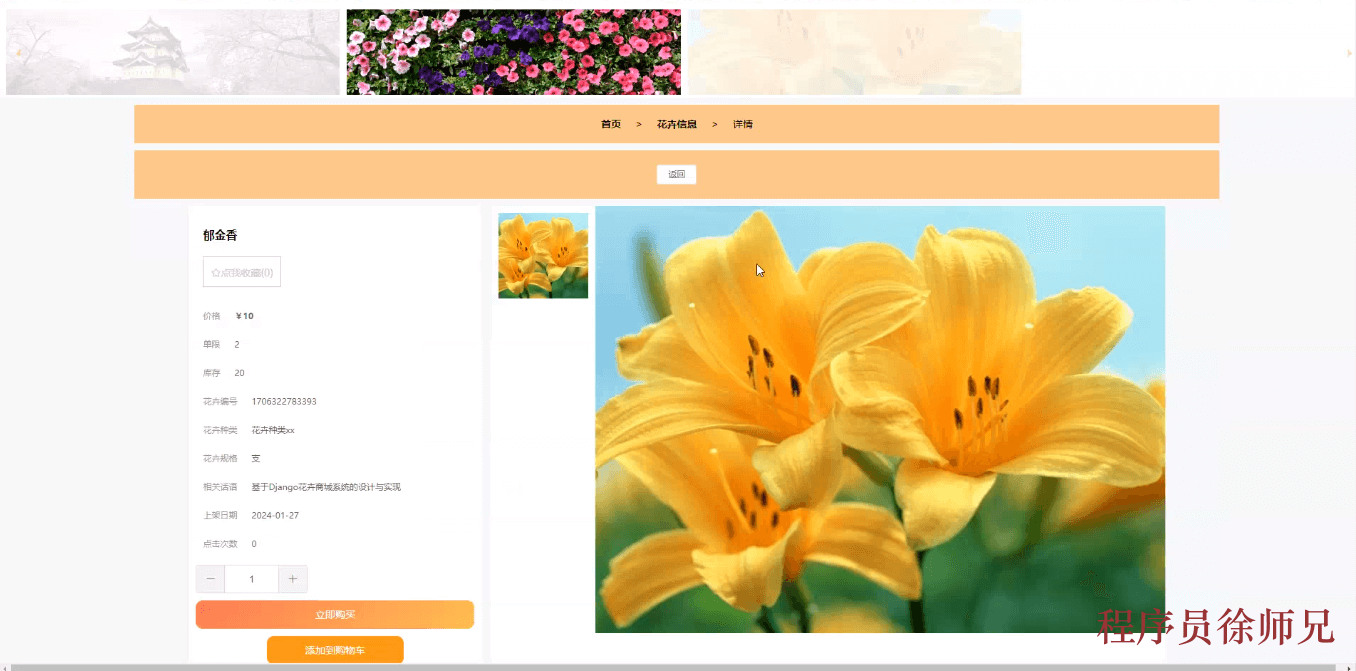The width and height of the screenshot is (1356, 671).
Task: Select 详情 in the breadcrumb navigation
Action: click(742, 123)
